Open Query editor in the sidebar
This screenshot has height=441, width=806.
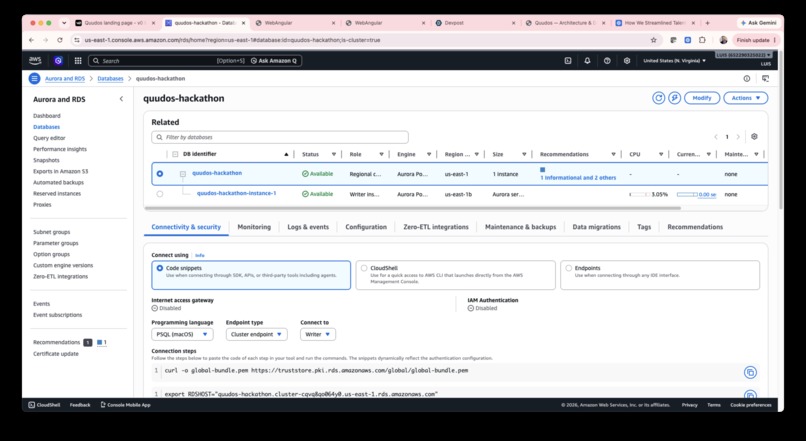(49, 138)
